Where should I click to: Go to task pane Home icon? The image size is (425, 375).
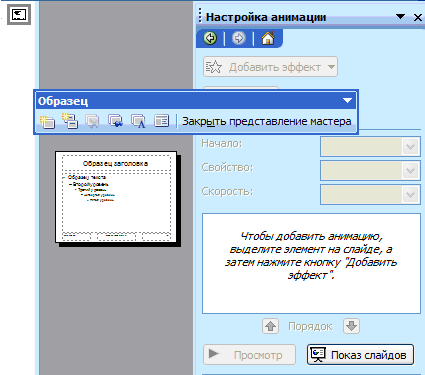coord(268,38)
